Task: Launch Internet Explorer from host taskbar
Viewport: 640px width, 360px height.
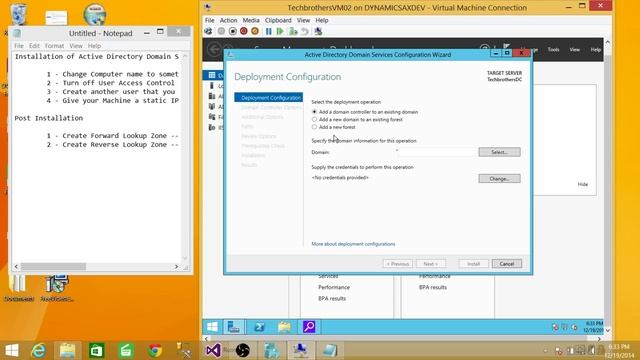Action: tap(39, 350)
